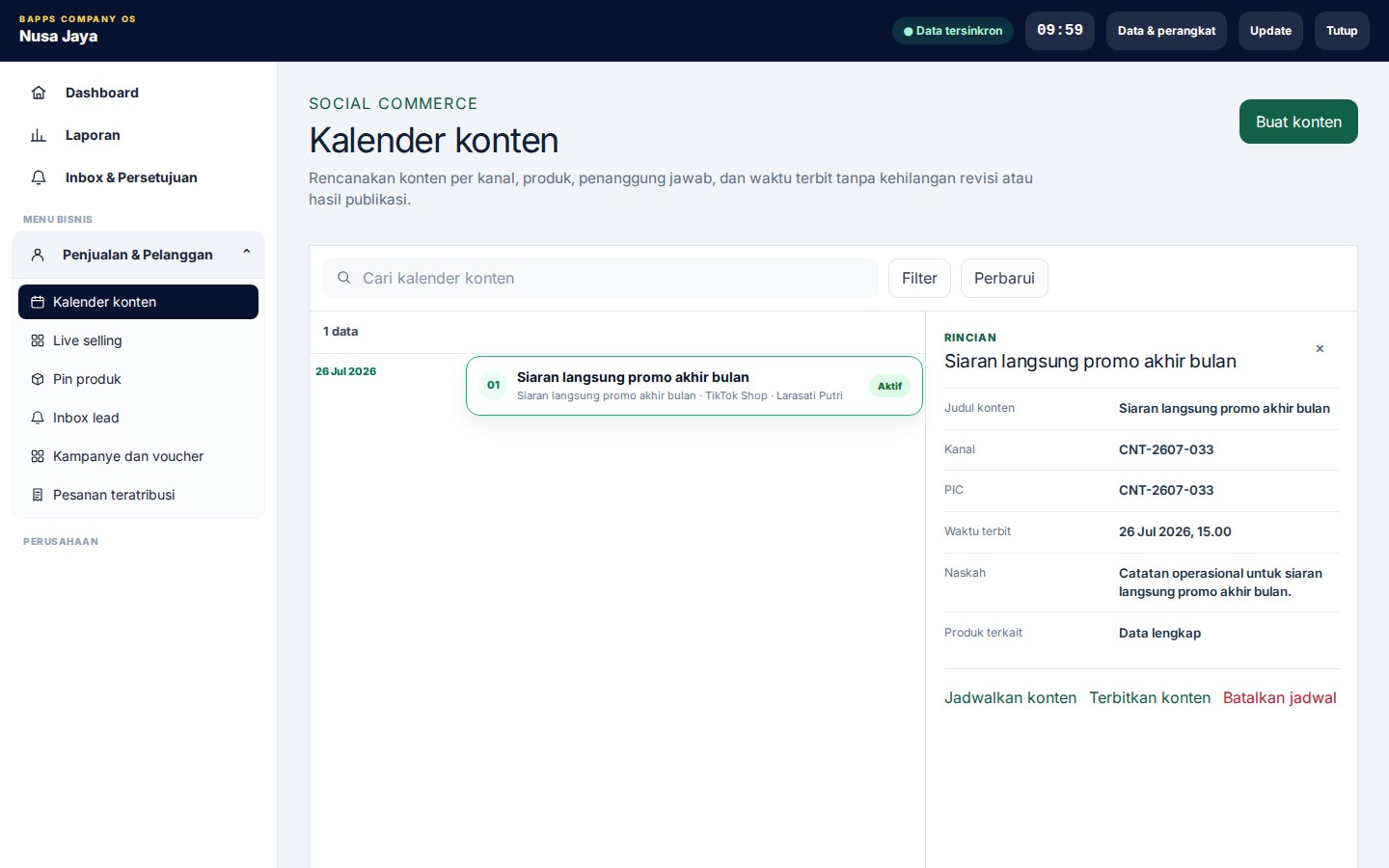Click the Tutup button
Viewport: 1389px width, 868px height.
click(1342, 31)
